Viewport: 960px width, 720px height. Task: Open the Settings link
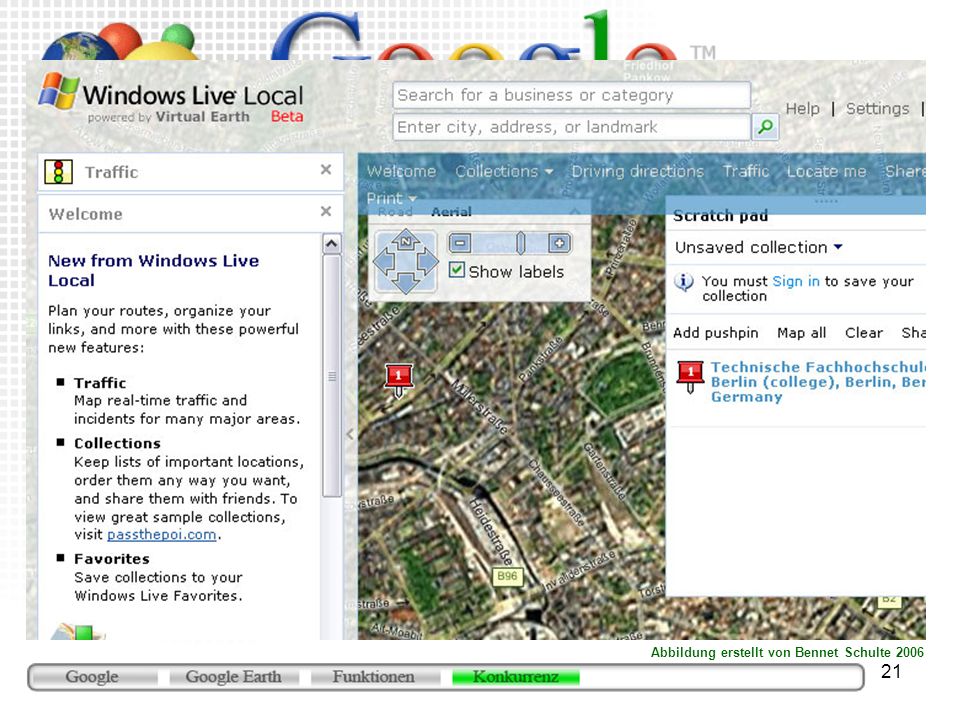coord(877,109)
